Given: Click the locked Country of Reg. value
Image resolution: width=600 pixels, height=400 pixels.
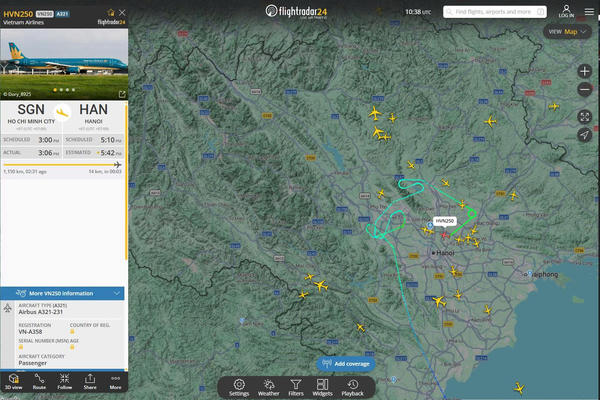Looking at the screenshot, I should click(x=72, y=331).
